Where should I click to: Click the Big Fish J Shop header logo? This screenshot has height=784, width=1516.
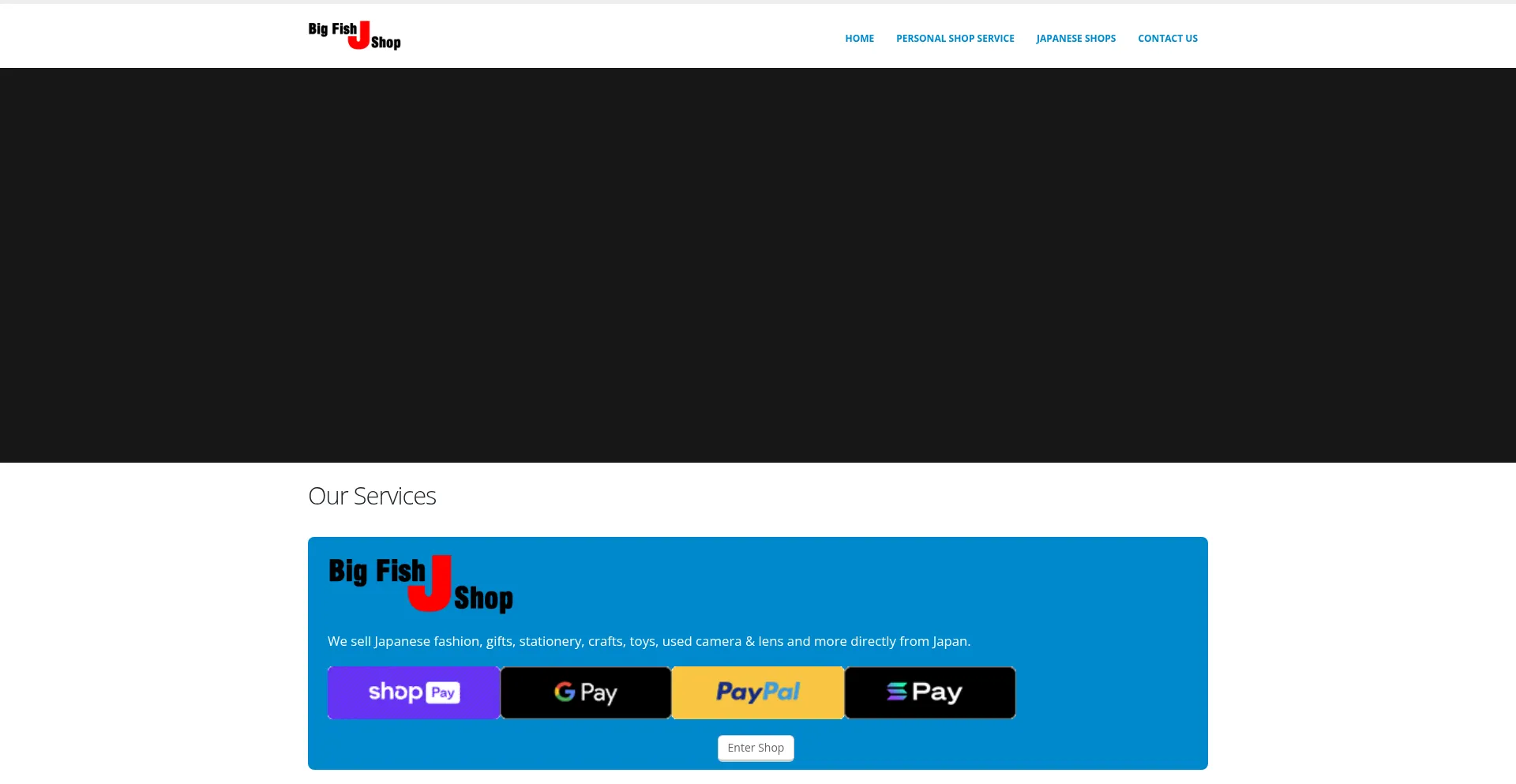(354, 35)
